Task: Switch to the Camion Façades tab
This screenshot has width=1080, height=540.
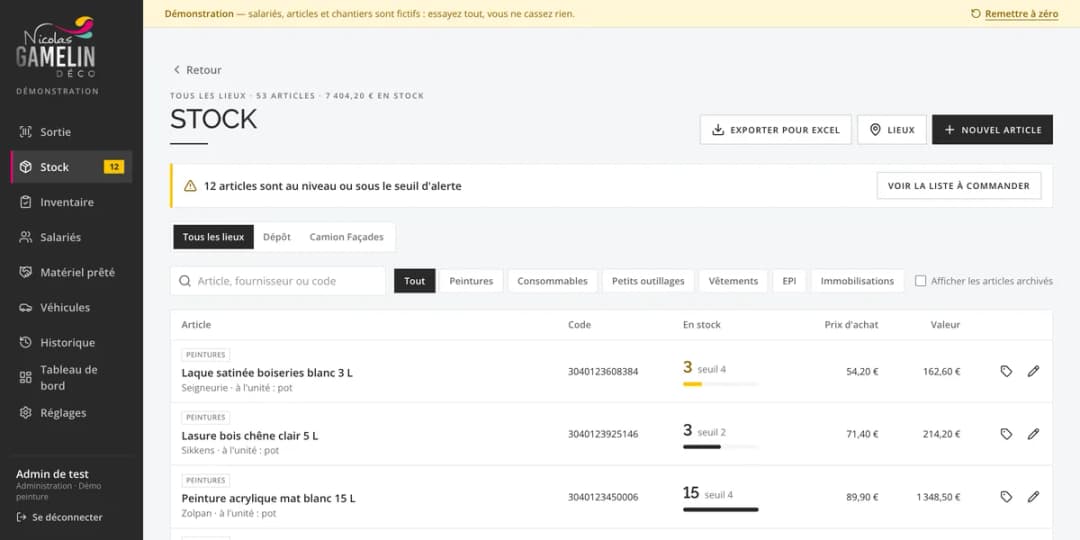Action: (x=346, y=237)
